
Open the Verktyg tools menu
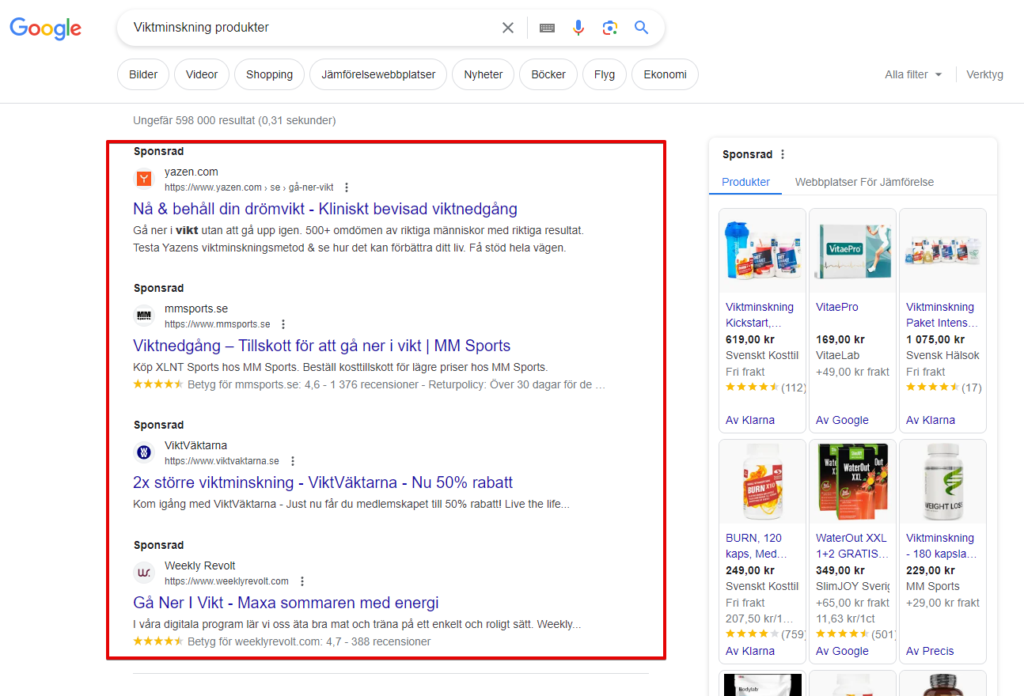(x=984, y=74)
